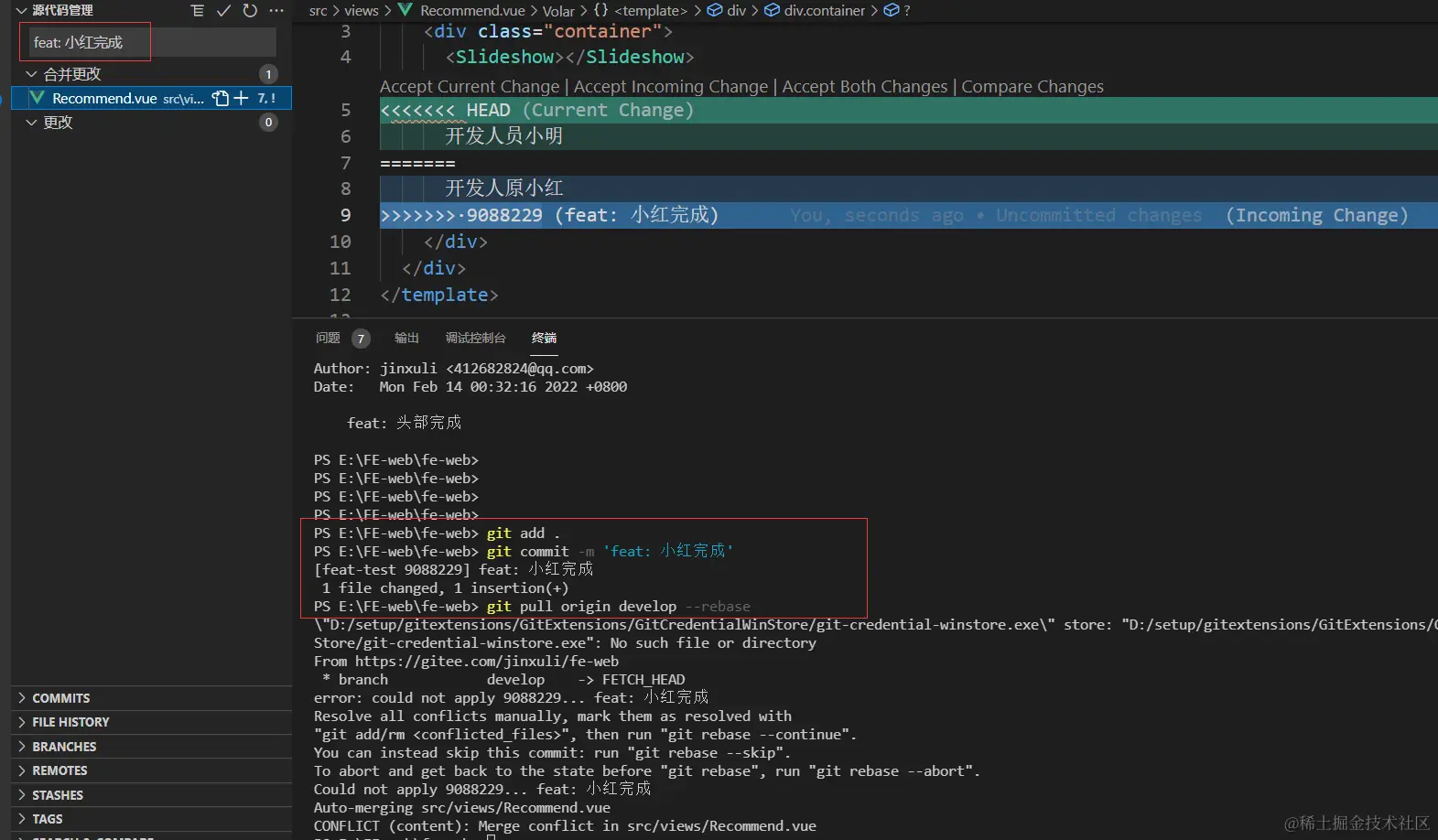Click the div.container breadcrumb segment

pyautogui.click(x=824, y=10)
